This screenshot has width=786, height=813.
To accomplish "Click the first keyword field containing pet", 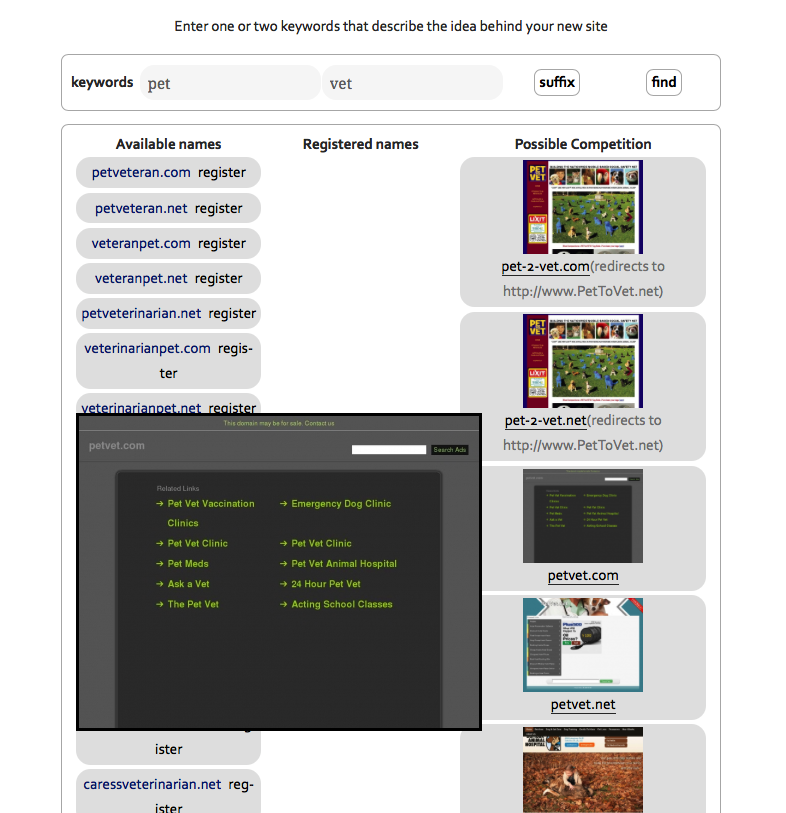I will 230,83.
